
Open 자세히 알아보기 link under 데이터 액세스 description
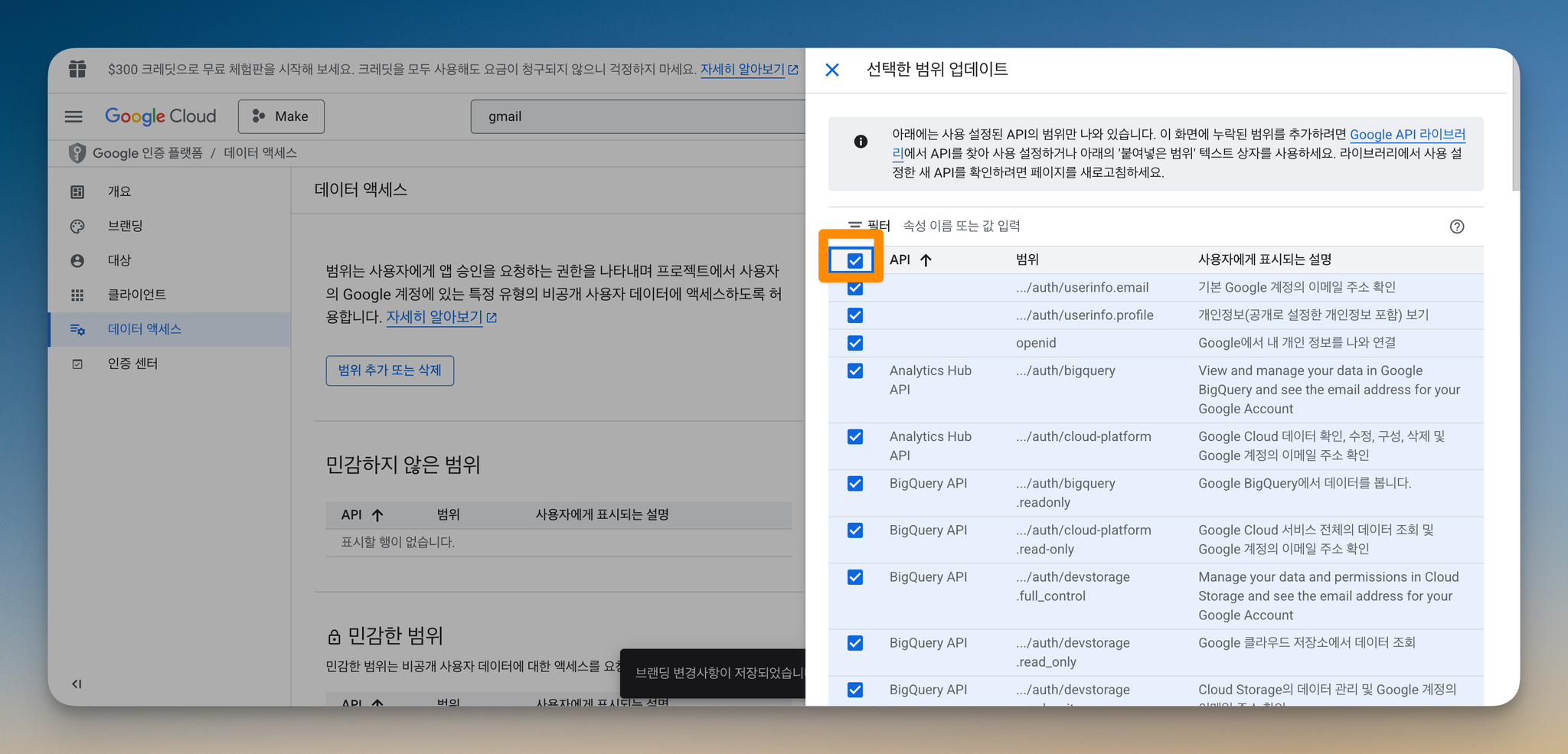point(434,317)
